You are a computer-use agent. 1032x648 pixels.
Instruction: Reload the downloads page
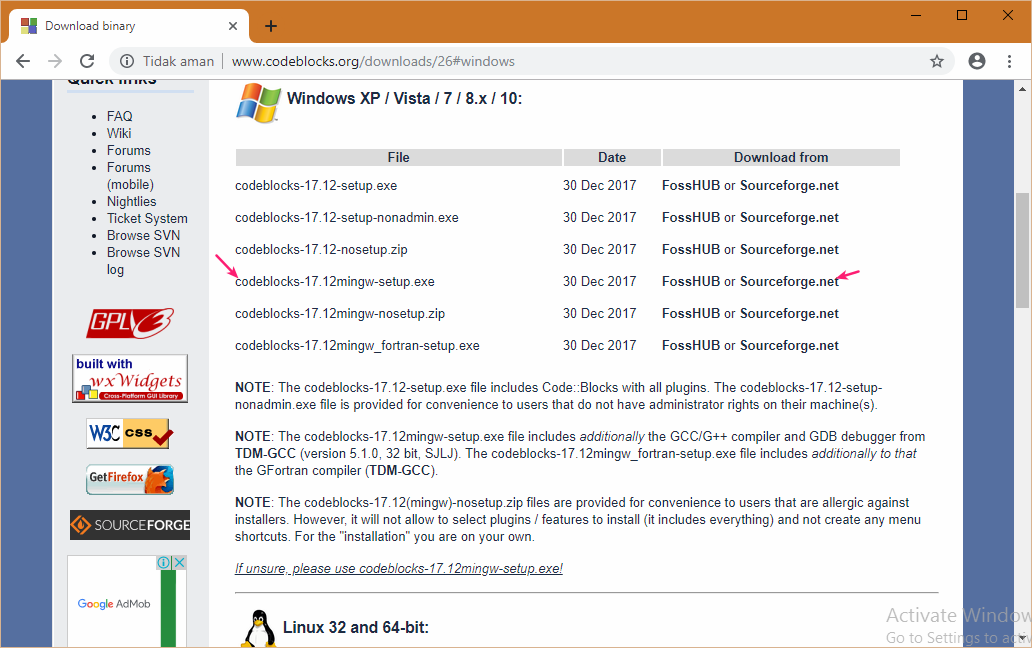tap(86, 61)
